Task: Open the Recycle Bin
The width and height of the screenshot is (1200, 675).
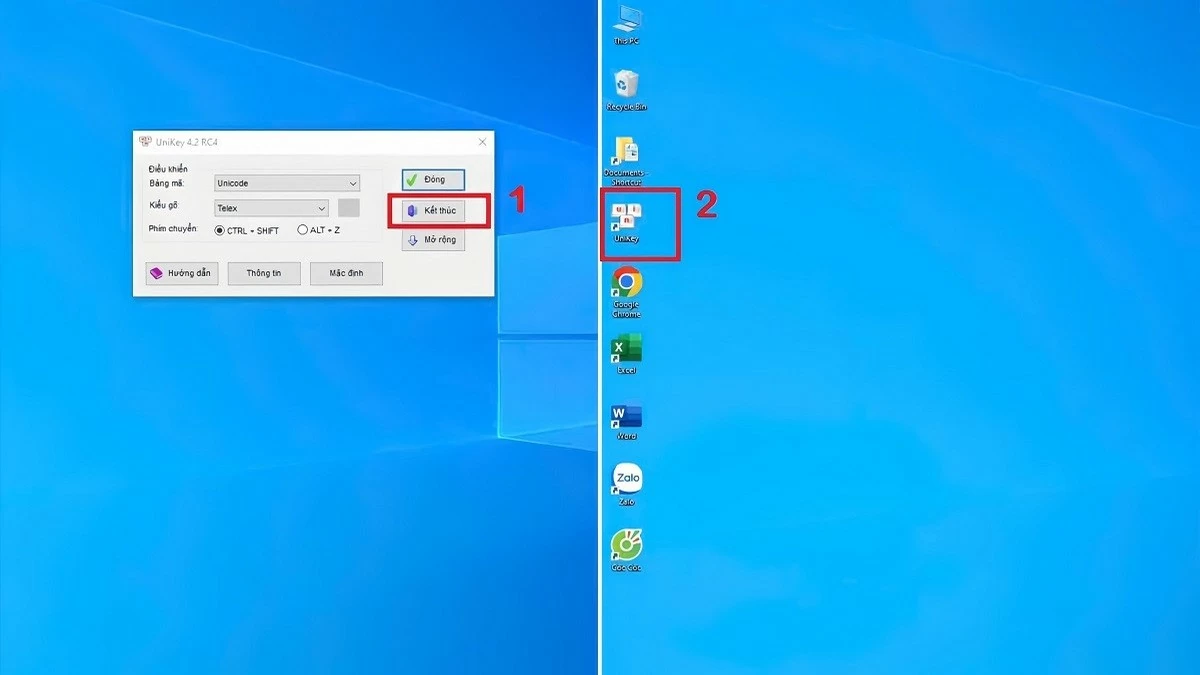Action: tap(625, 90)
